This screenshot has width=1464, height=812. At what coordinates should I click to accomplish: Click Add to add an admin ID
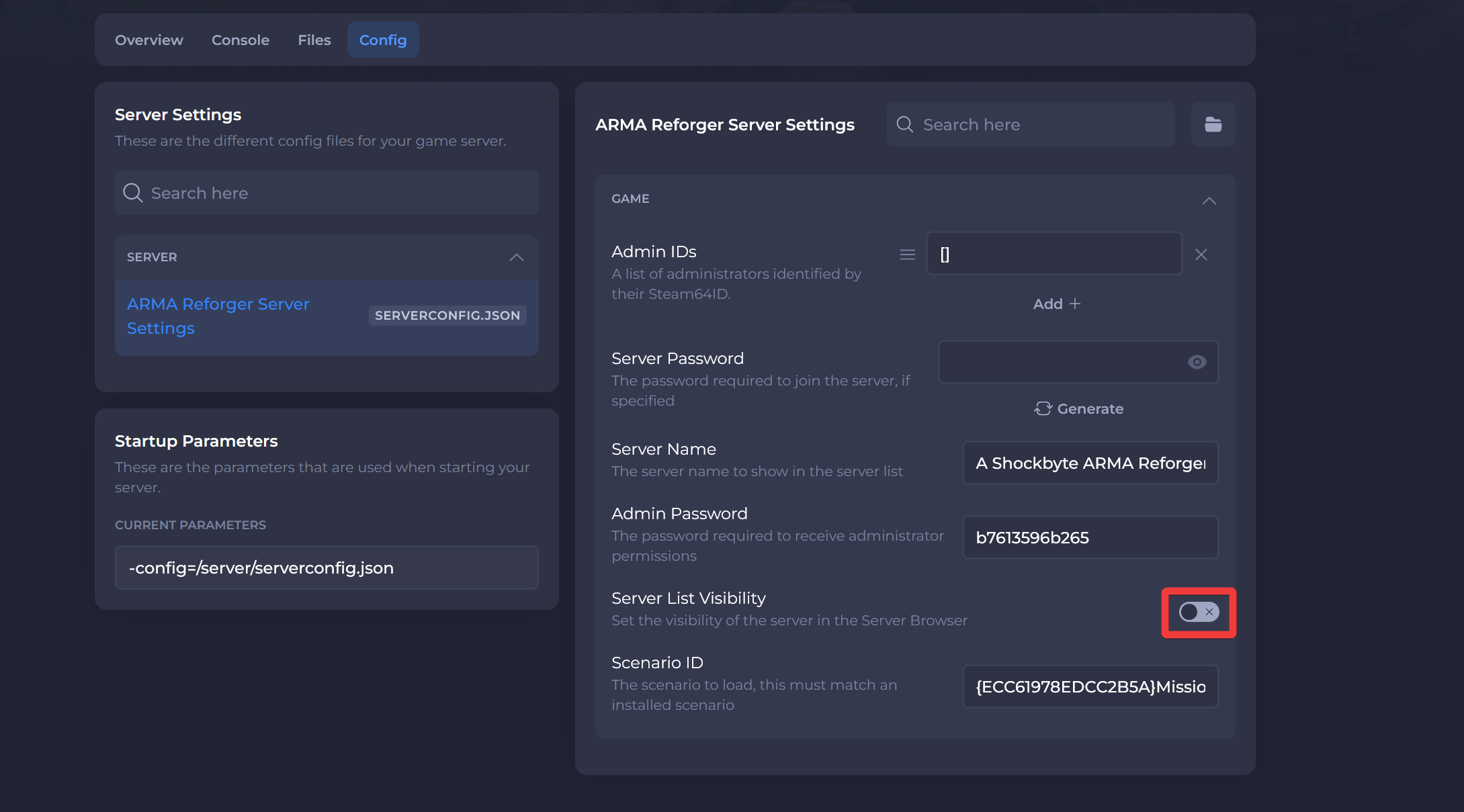click(x=1057, y=304)
